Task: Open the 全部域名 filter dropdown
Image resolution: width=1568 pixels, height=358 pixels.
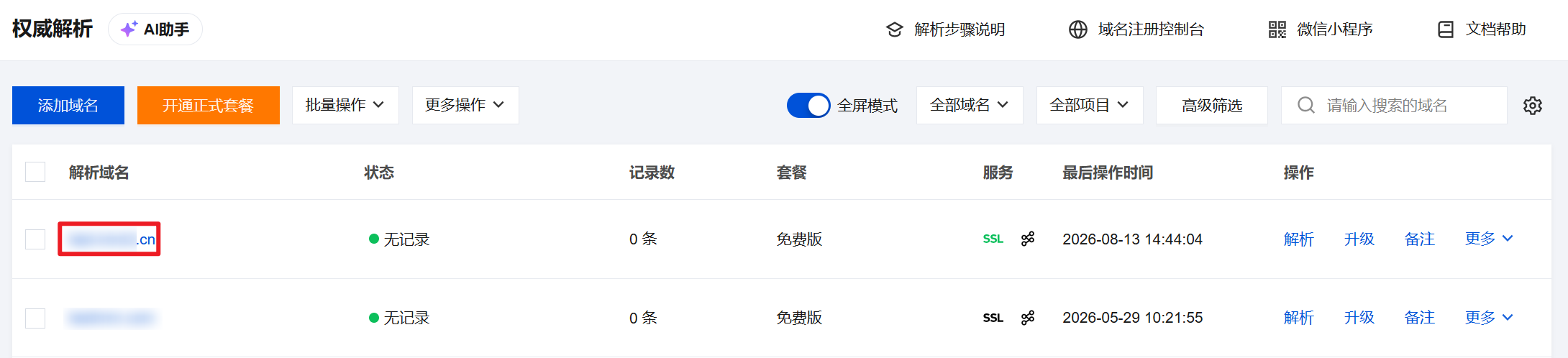Action: 970,106
